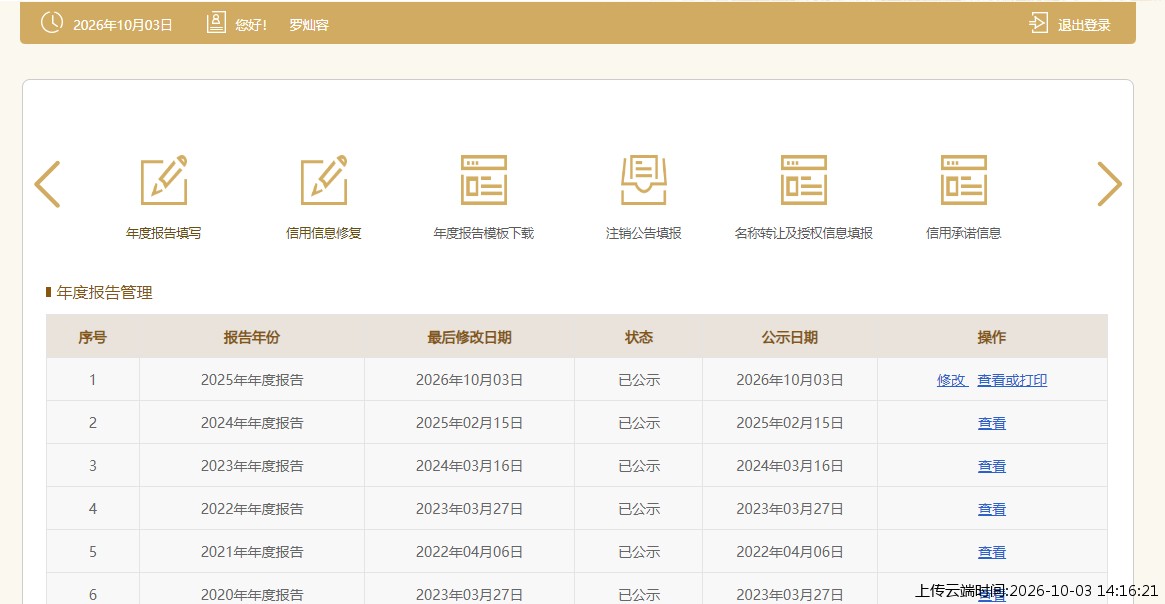Image resolution: width=1165 pixels, height=604 pixels.
Task: Click the 最后修改日期 column header
Action: point(470,337)
